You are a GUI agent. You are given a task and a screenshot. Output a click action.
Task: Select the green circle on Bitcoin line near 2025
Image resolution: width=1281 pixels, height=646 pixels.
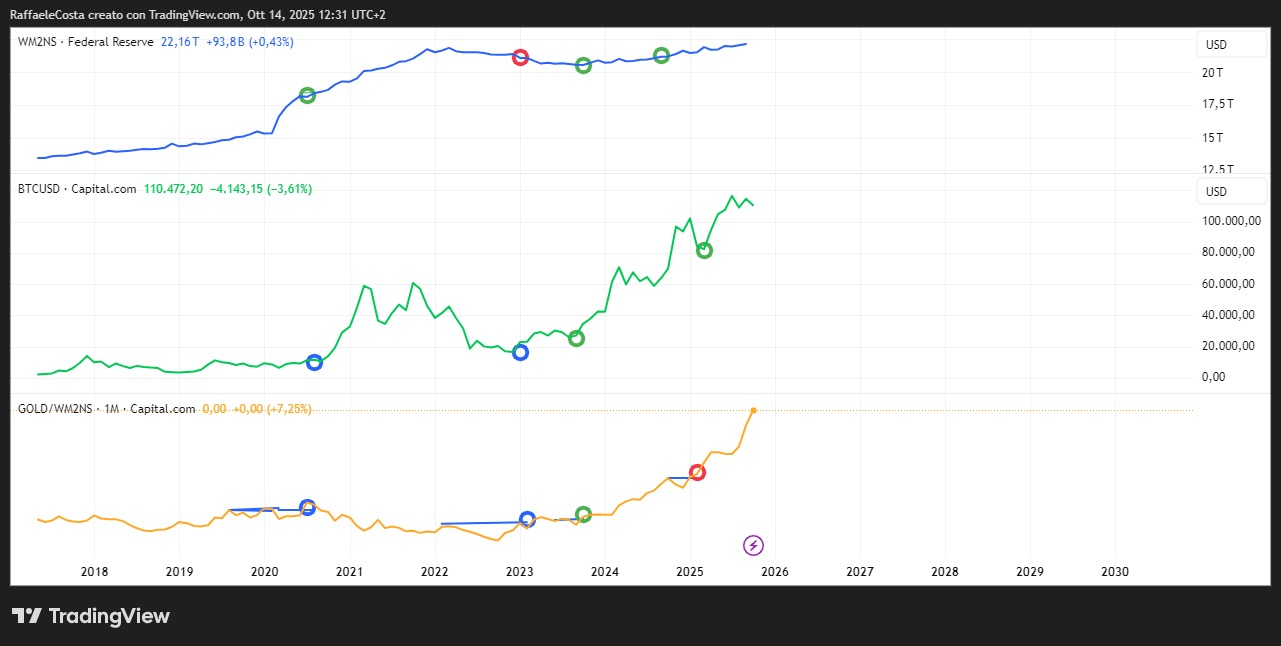[x=704, y=250]
